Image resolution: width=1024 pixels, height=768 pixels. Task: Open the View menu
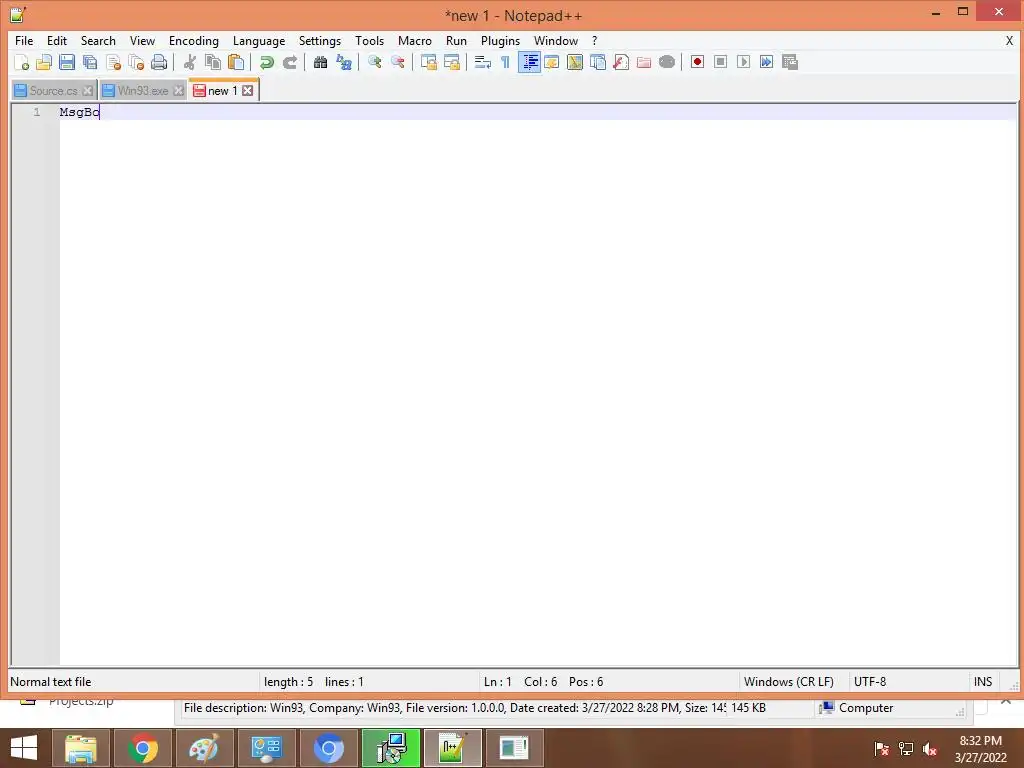pyautogui.click(x=142, y=40)
